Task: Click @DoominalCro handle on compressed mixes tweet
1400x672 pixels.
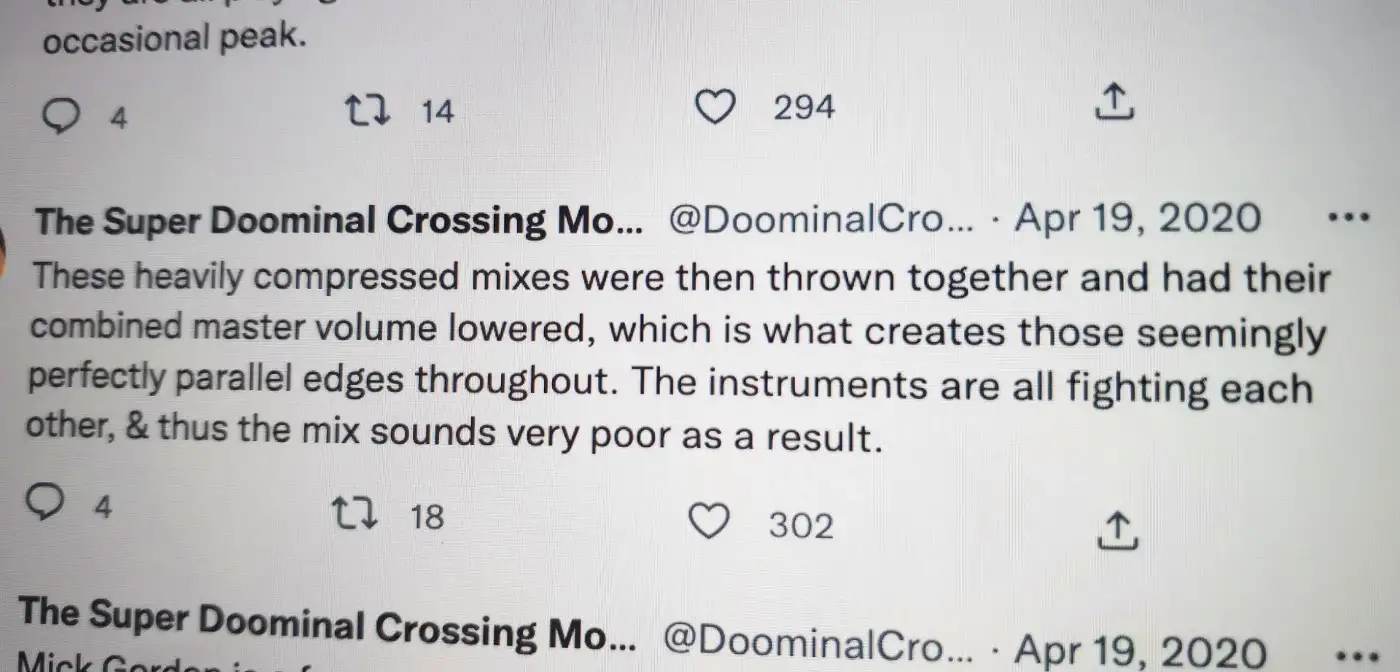Action: coord(820,219)
